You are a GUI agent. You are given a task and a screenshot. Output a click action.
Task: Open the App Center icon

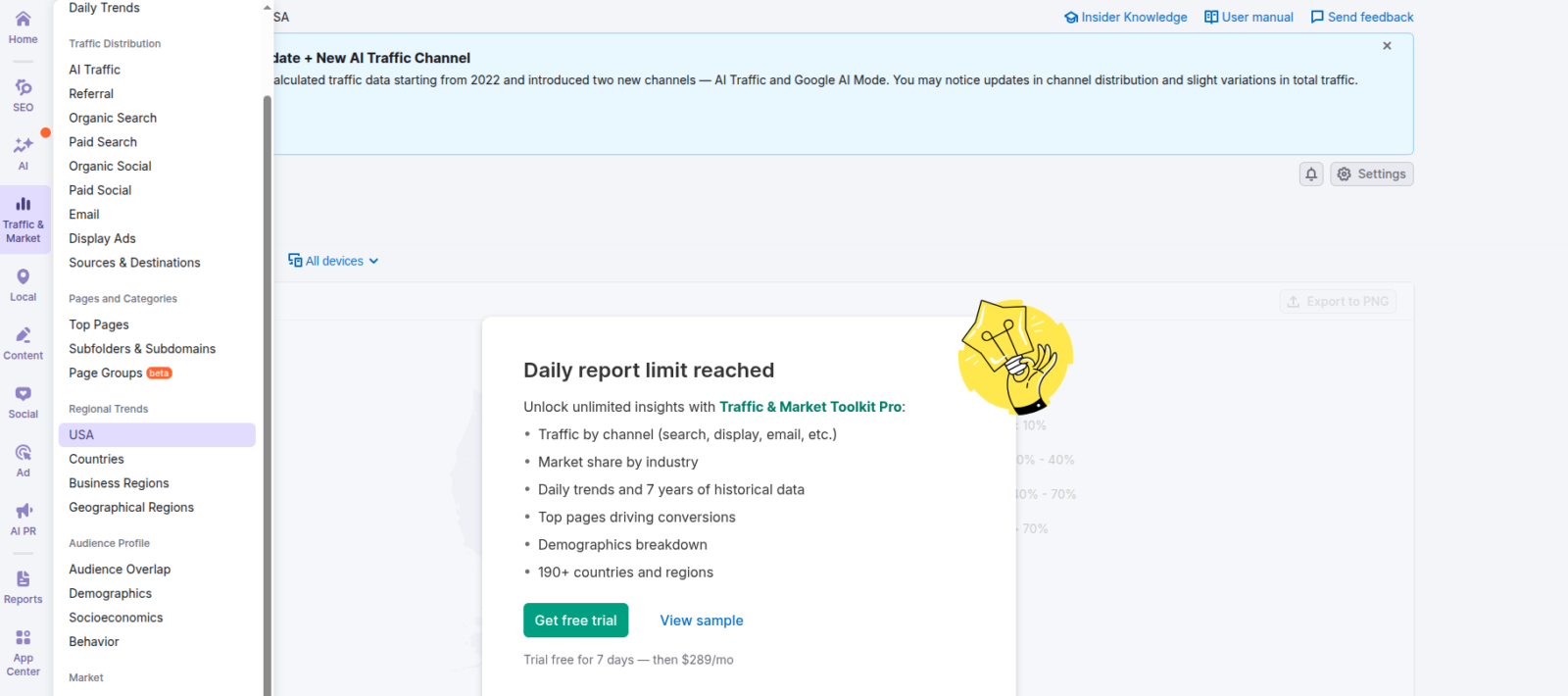coord(24,652)
